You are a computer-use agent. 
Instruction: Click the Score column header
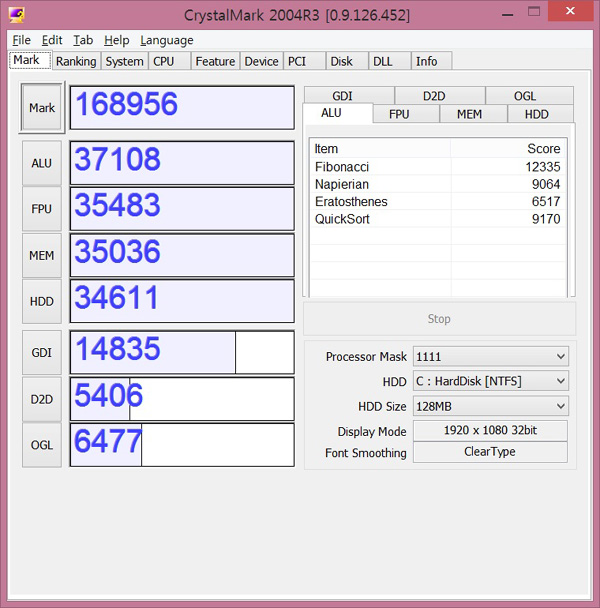click(508, 149)
